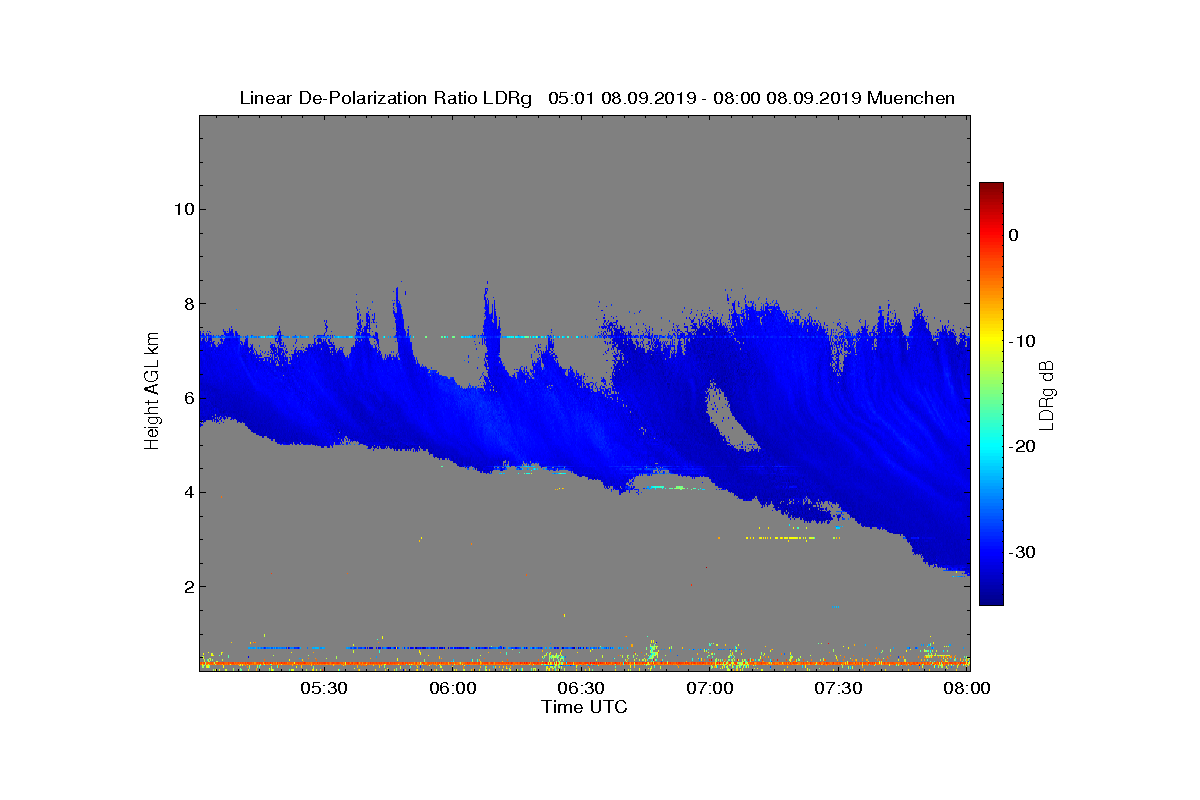Click the 06:00 time tick label
The width and height of the screenshot is (1200, 800).
click(452, 689)
